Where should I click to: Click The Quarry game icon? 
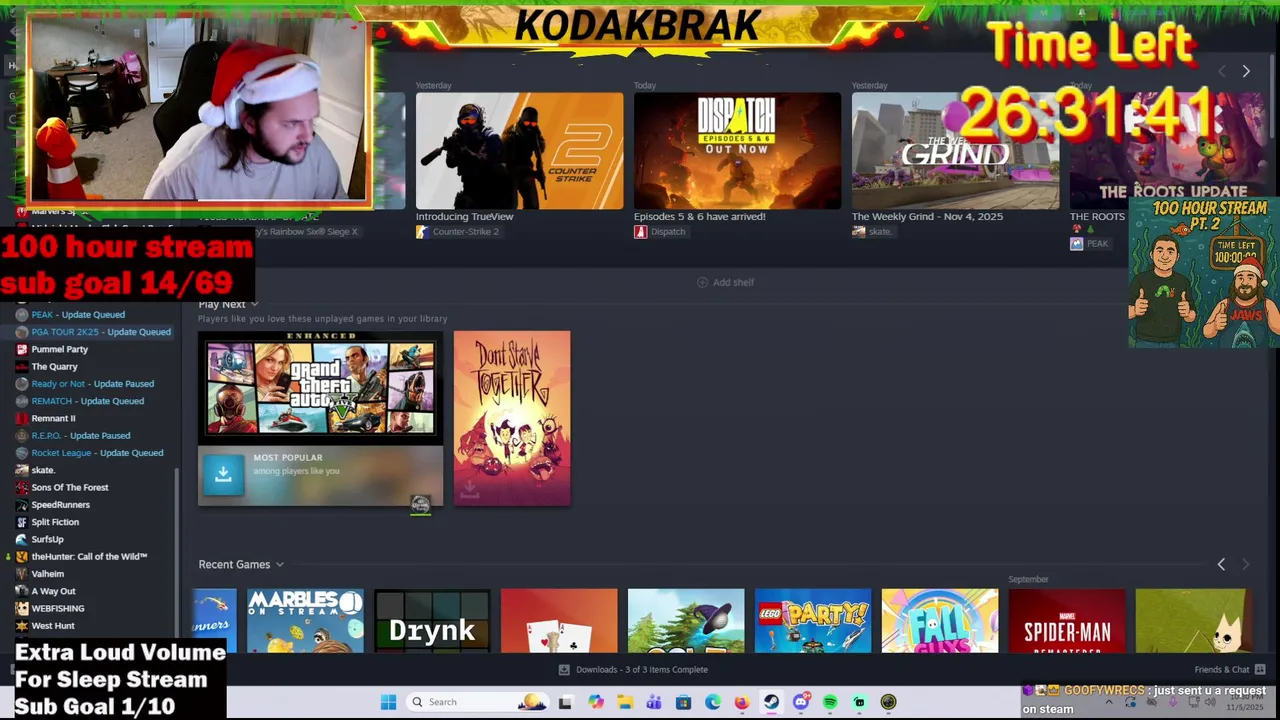tap(22, 367)
